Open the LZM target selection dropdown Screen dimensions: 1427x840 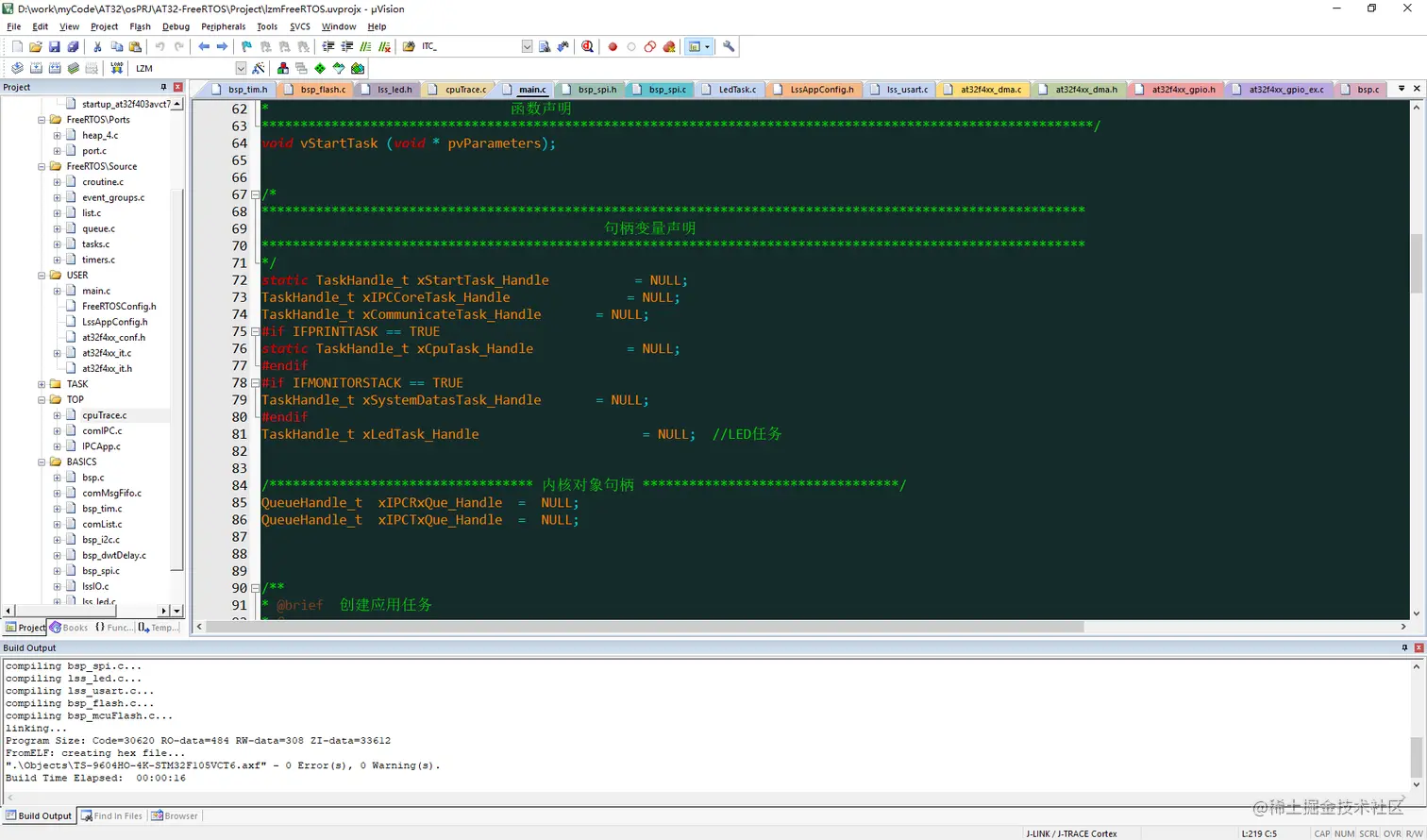point(241,68)
